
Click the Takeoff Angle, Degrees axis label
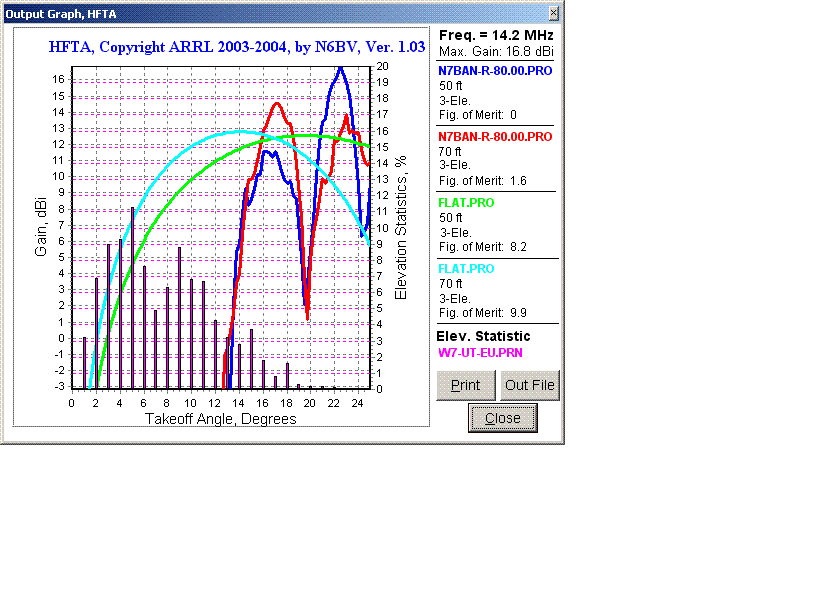pyautogui.click(x=221, y=419)
